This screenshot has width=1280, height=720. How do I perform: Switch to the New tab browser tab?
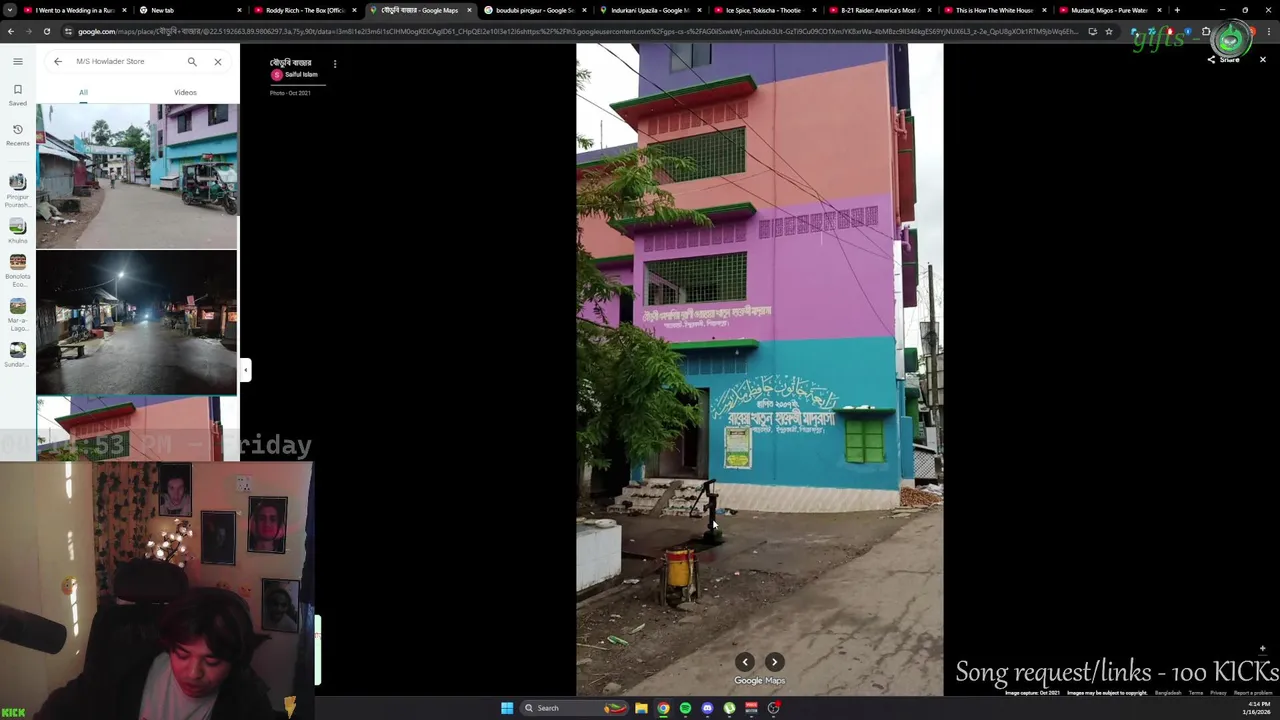click(190, 10)
